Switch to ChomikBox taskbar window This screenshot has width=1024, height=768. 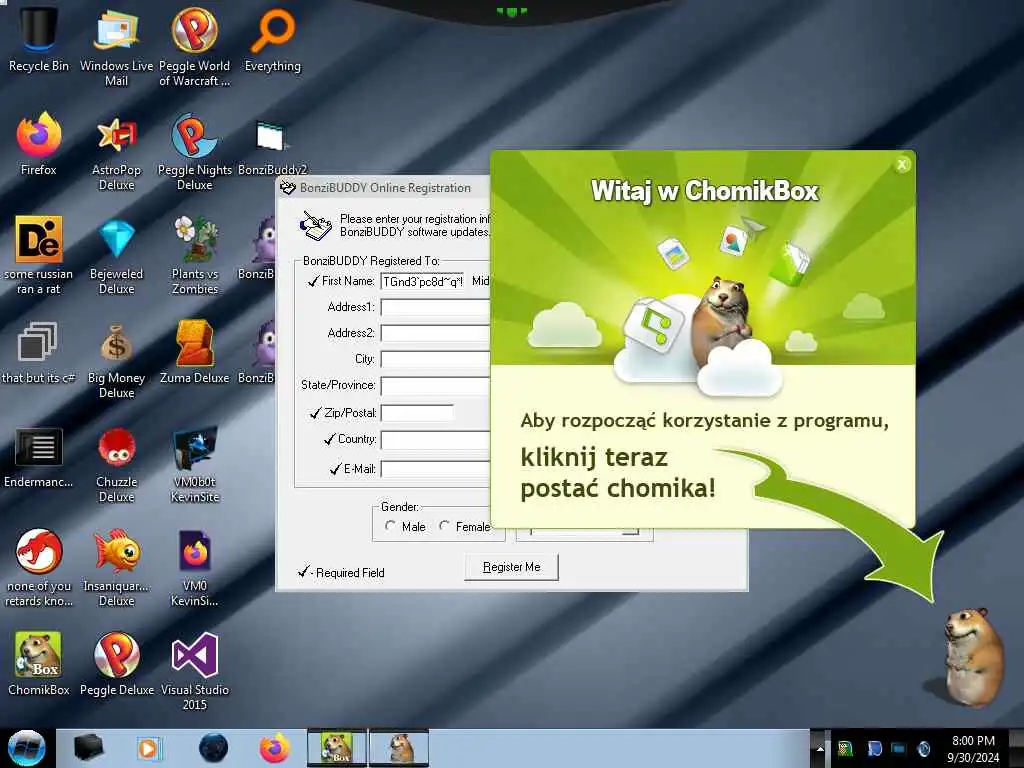pyautogui.click(x=338, y=748)
